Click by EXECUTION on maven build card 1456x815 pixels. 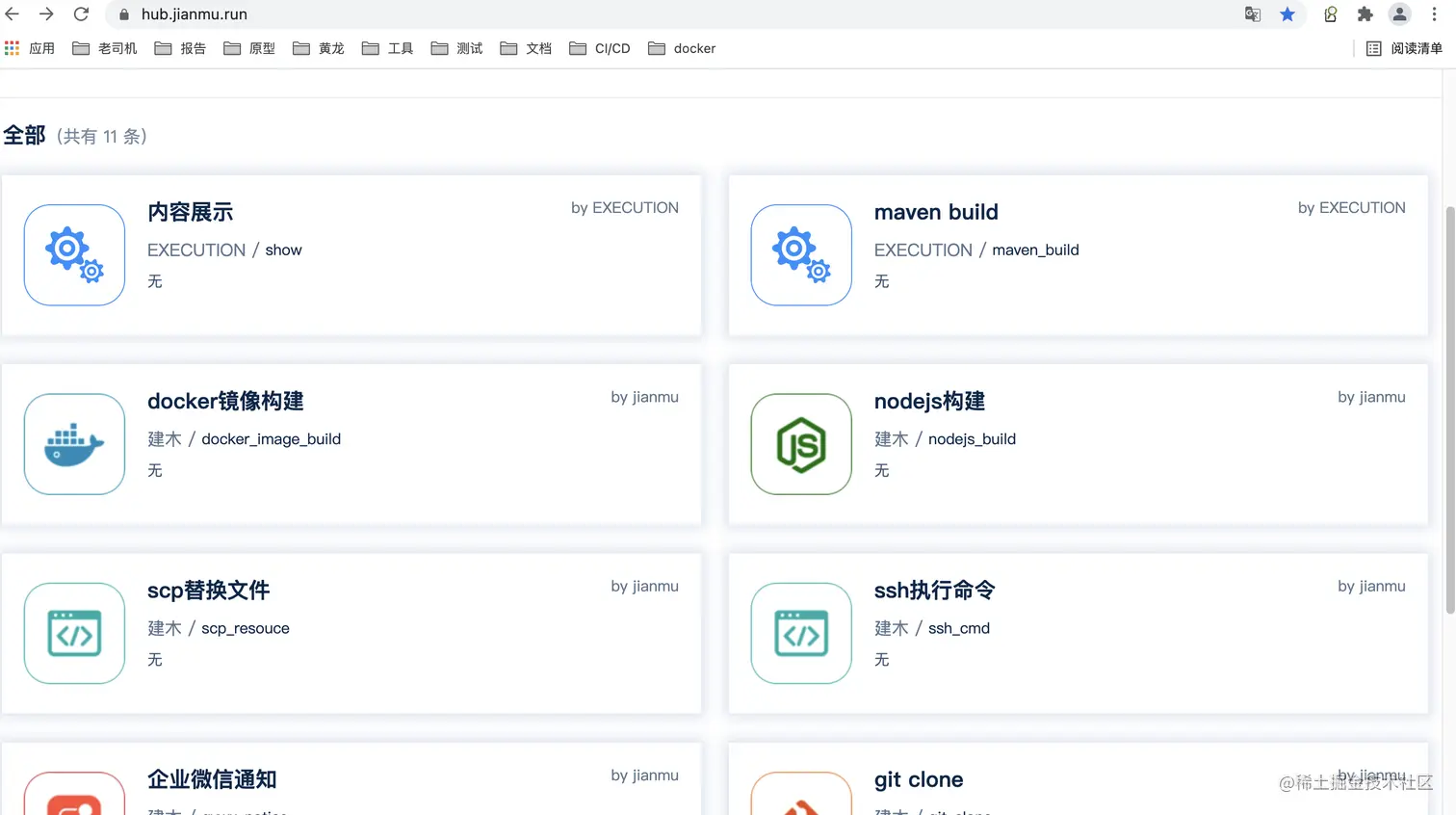tap(1352, 208)
